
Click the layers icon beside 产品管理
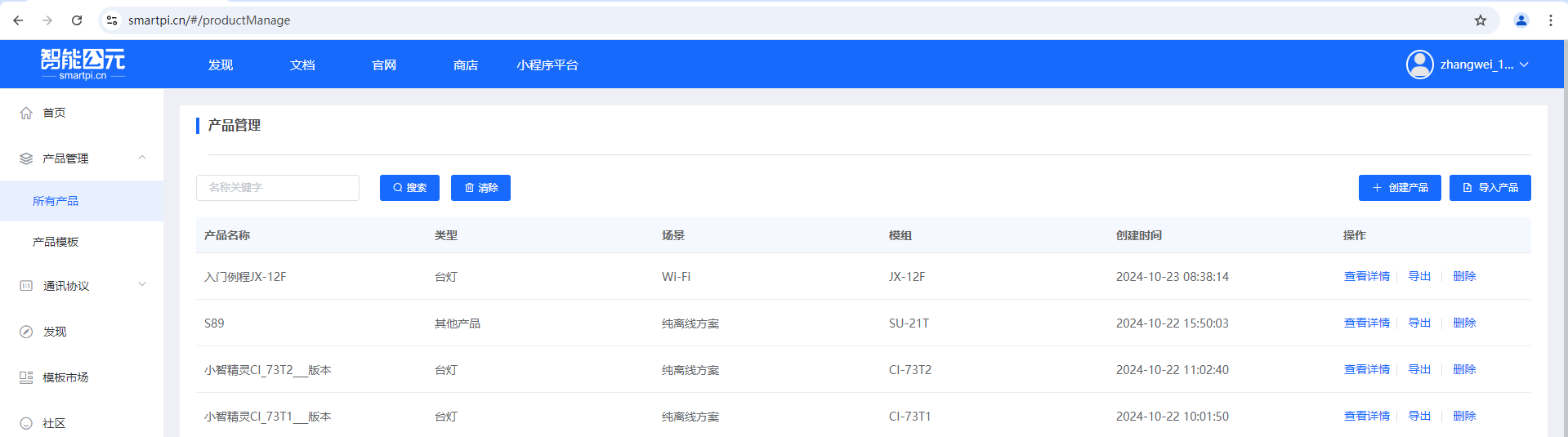click(26, 158)
